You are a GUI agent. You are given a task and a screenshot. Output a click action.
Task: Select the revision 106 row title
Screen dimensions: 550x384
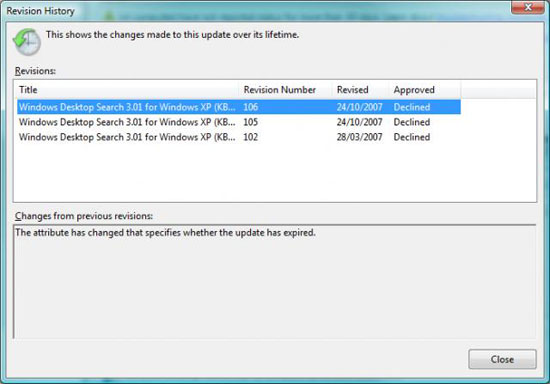click(127, 107)
